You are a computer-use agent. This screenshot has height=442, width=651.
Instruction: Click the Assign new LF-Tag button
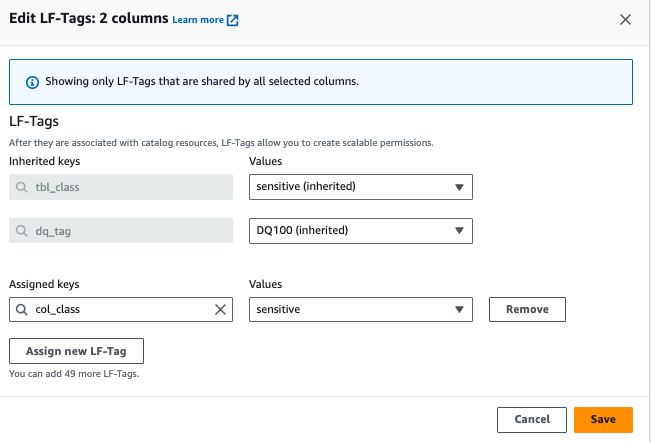pyautogui.click(x=76, y=352)
